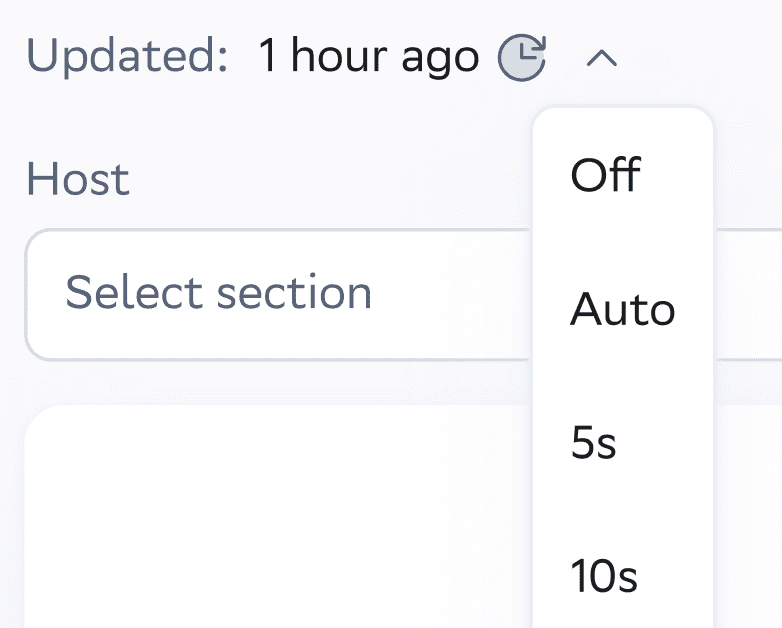The width and height of the screenshot is (782, 628).
Task: Set refresh interval to 5s
Action: (593, 442)
